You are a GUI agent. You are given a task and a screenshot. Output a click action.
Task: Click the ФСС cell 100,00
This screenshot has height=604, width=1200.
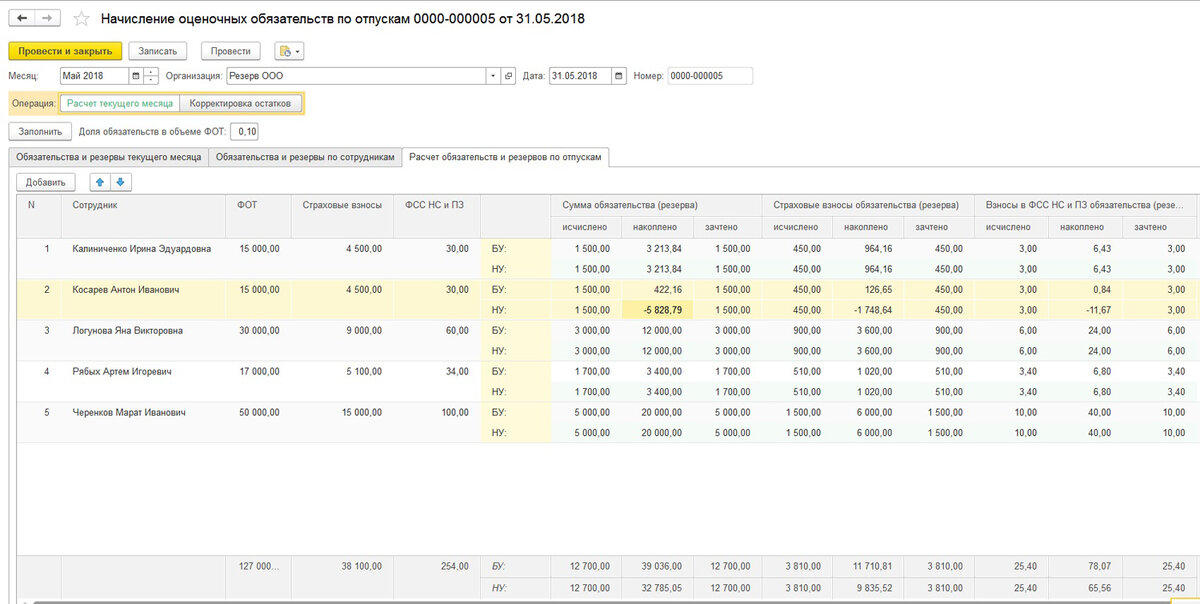coord(436,412)
